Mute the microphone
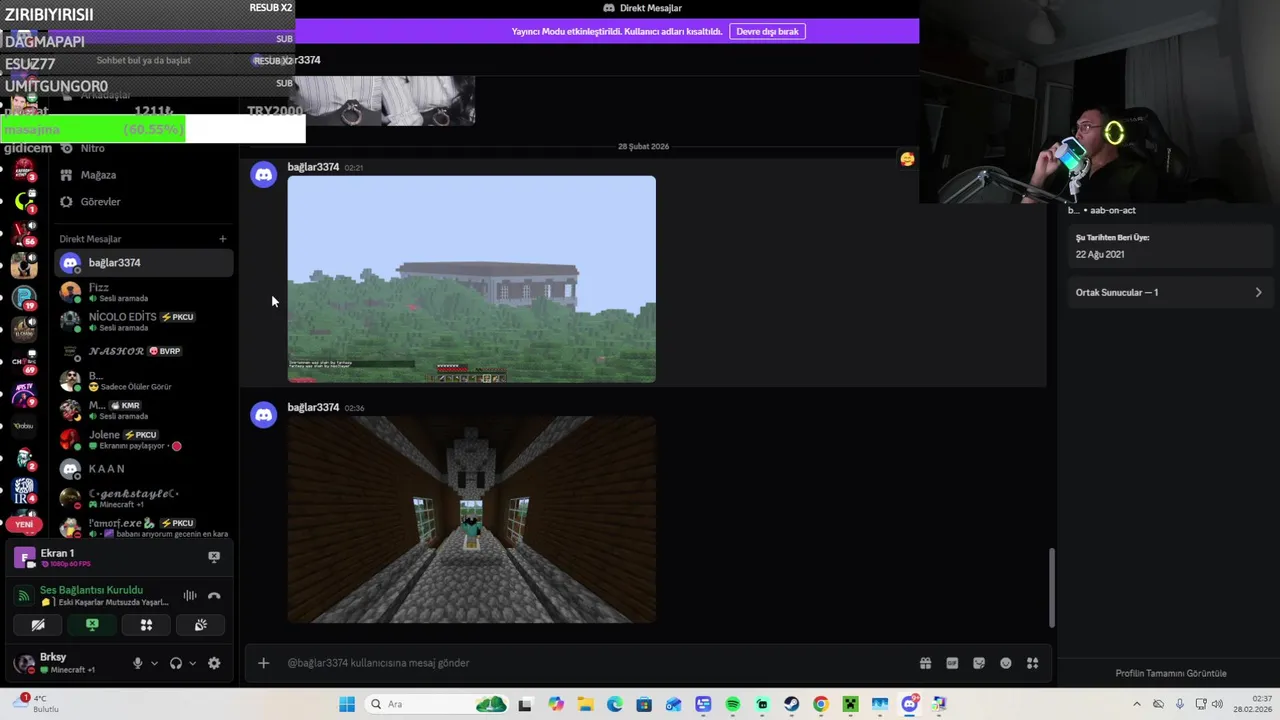This screenshot has height=720, width=1280. pyautogui.click(x=138, y=663)
